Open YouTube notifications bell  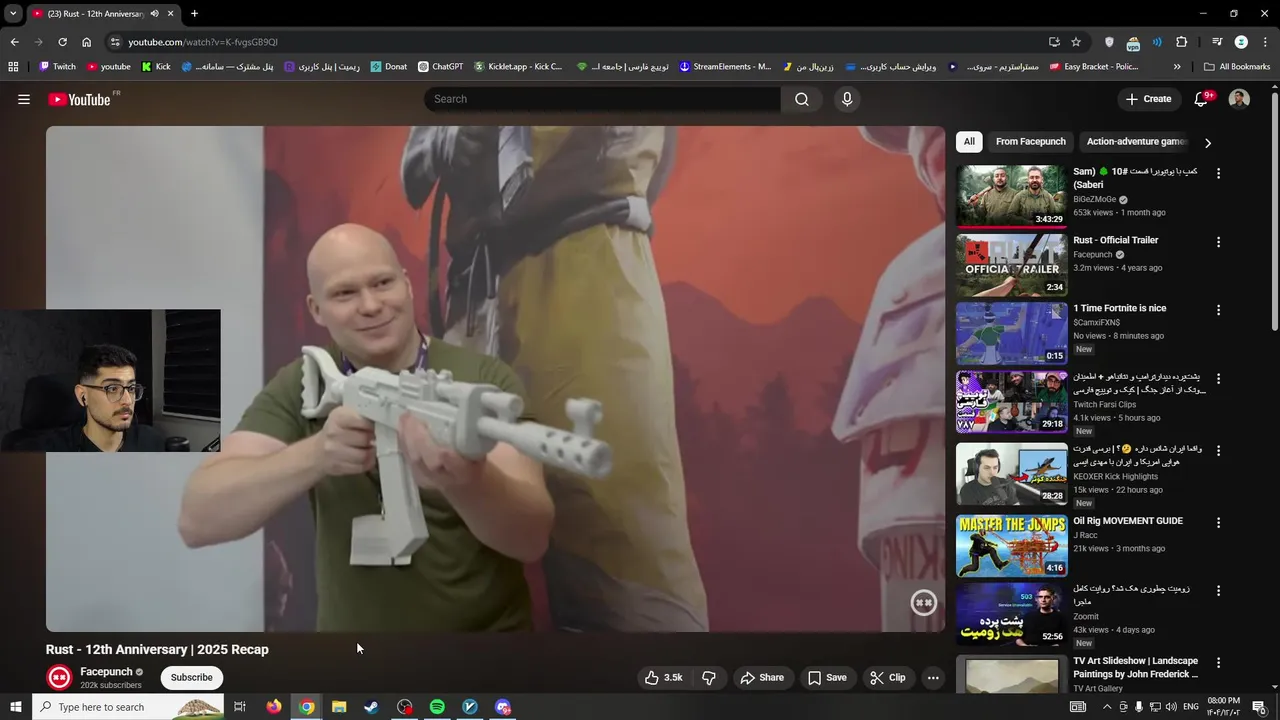click(1203, 99)
